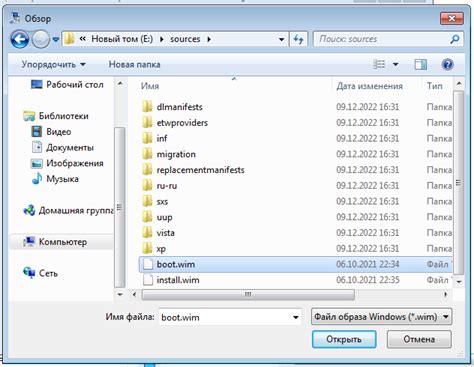This screenshot has width=474, height=367.
Task: Refresh the sources folder view
Action: 298,39
